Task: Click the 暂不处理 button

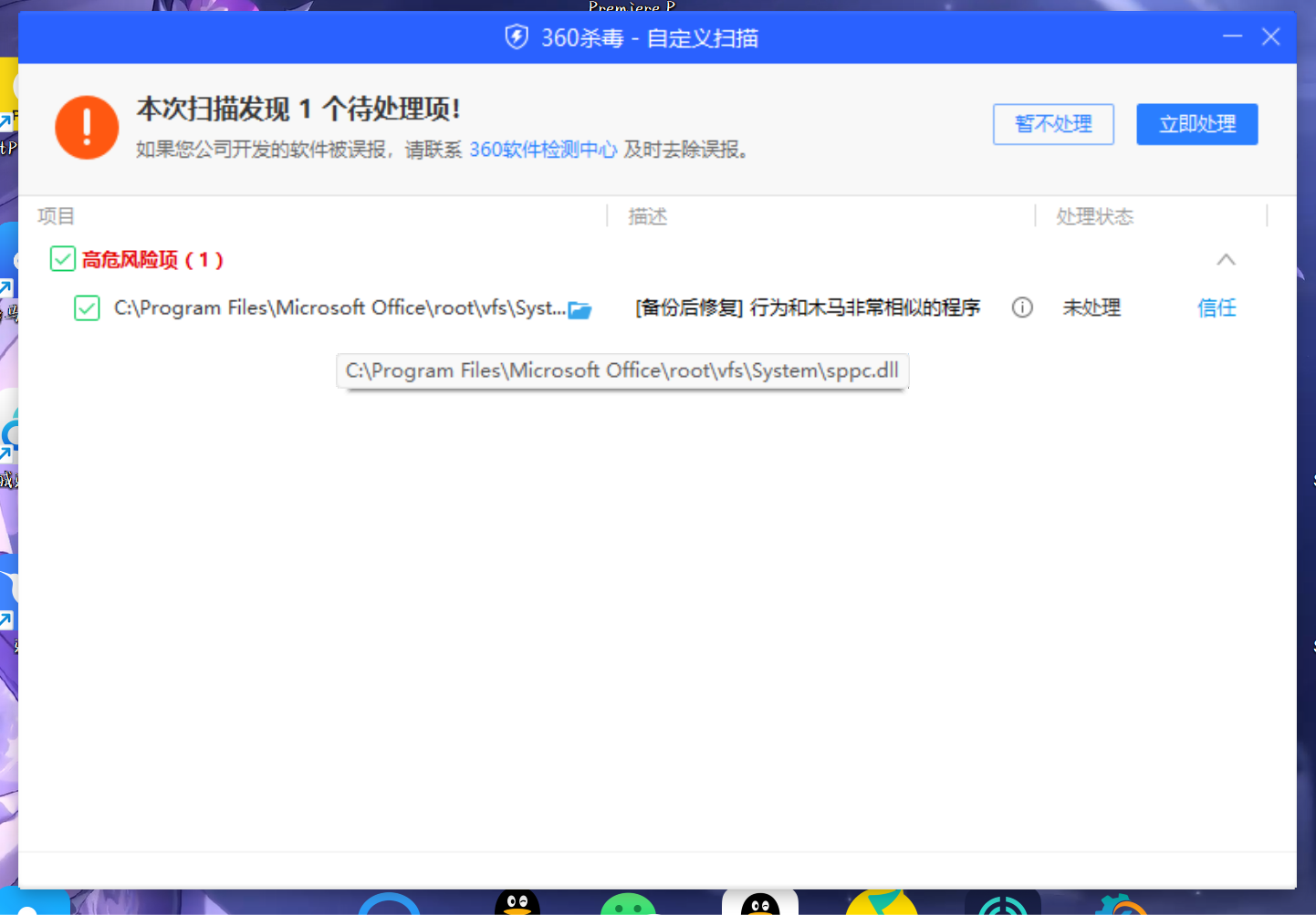Action: coord(1053,124)
